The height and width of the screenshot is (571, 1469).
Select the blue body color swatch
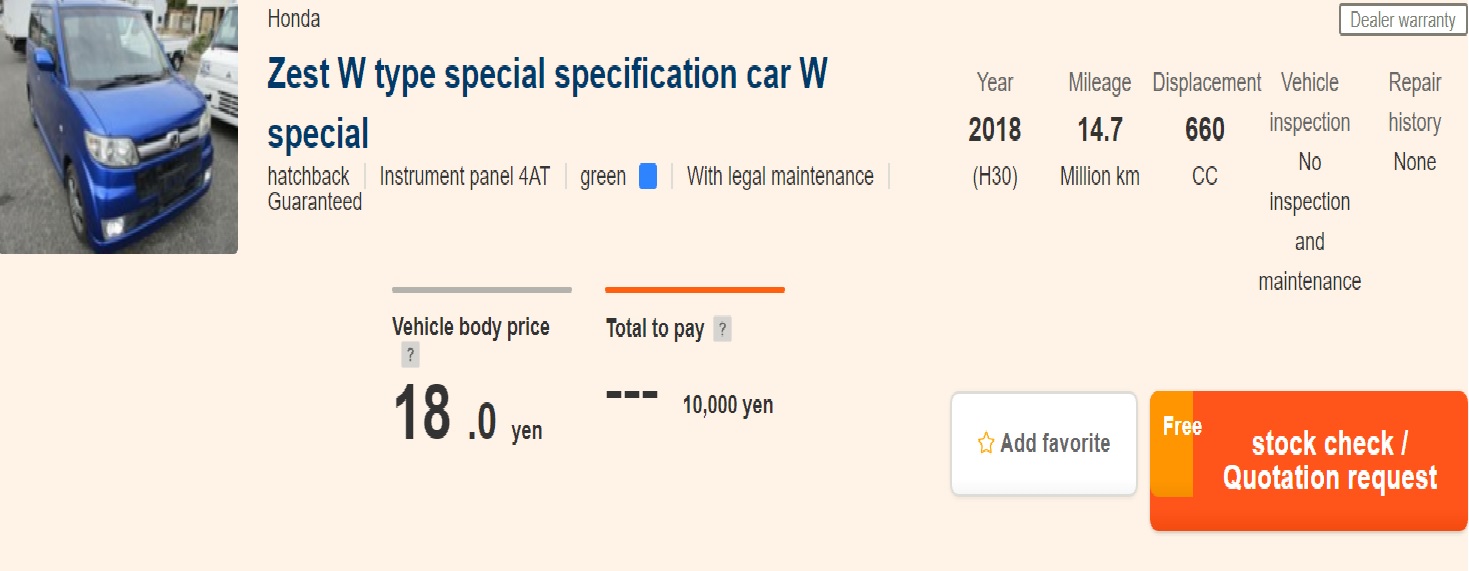tap(648, 177)
